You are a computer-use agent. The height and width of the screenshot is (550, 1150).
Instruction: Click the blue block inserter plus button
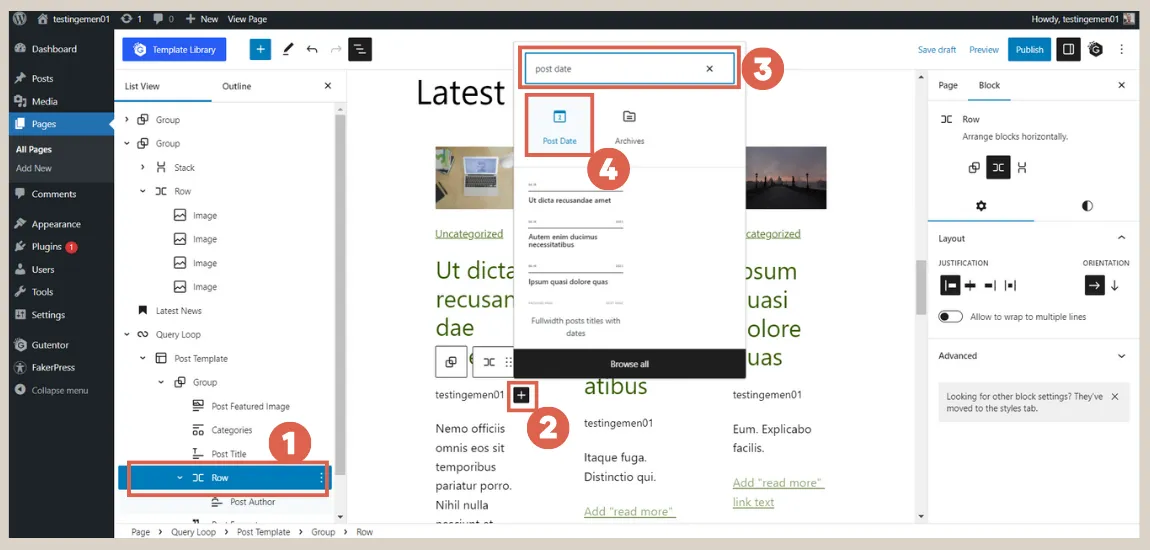click(x=260, y=50)
